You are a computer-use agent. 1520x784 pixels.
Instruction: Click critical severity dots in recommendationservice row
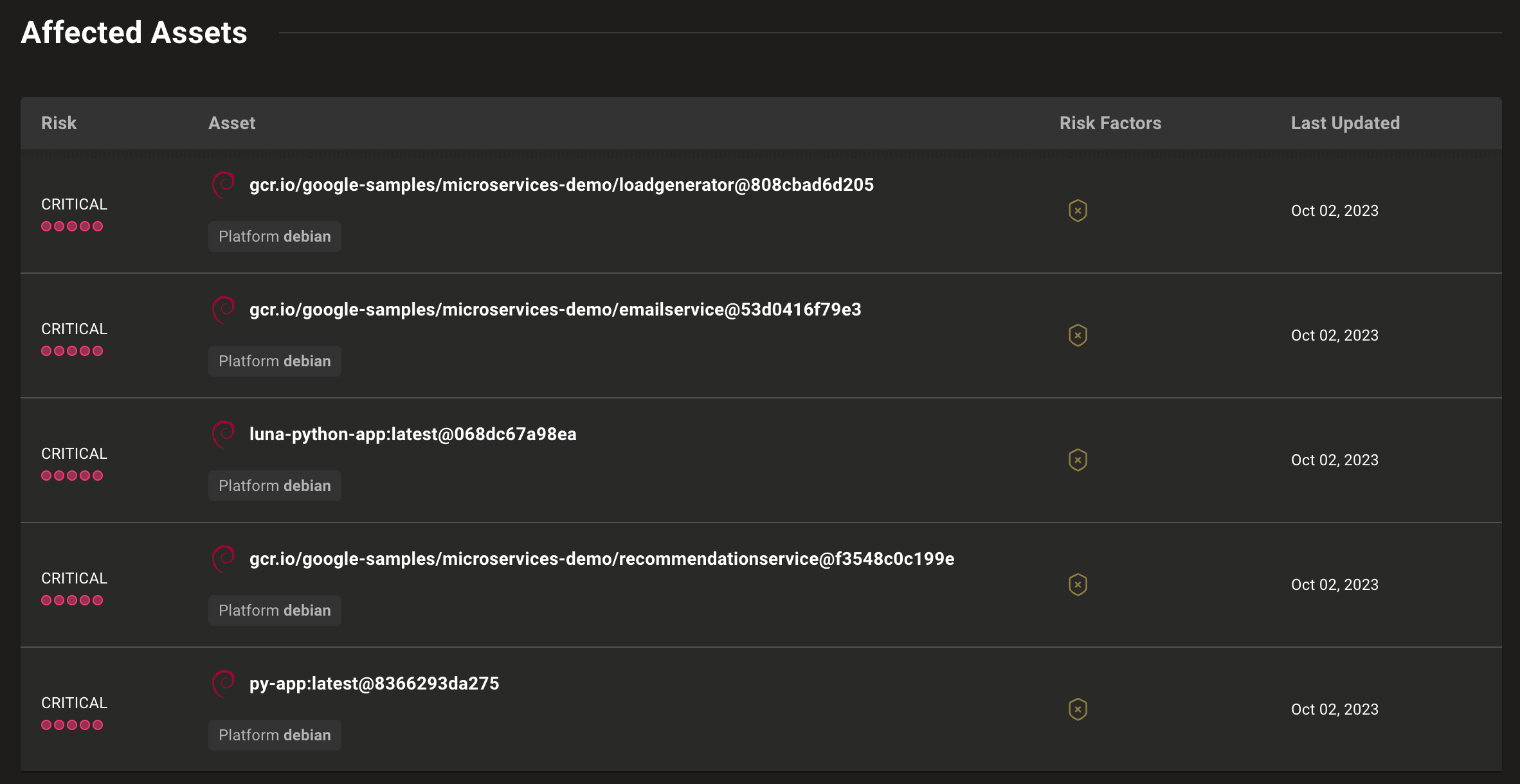pyautogui.click(x=72, y=600)
